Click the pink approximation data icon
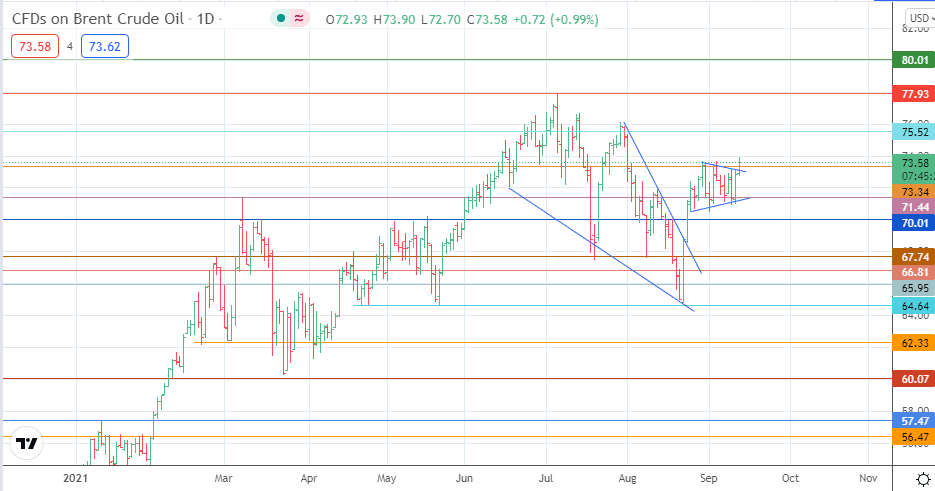 coord(299,19)
